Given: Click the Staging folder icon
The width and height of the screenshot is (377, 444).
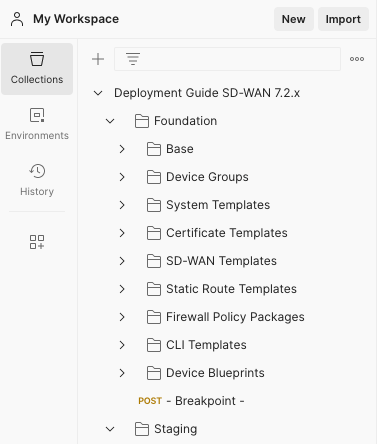Looking at the screenshot, I should coord(142,429).
